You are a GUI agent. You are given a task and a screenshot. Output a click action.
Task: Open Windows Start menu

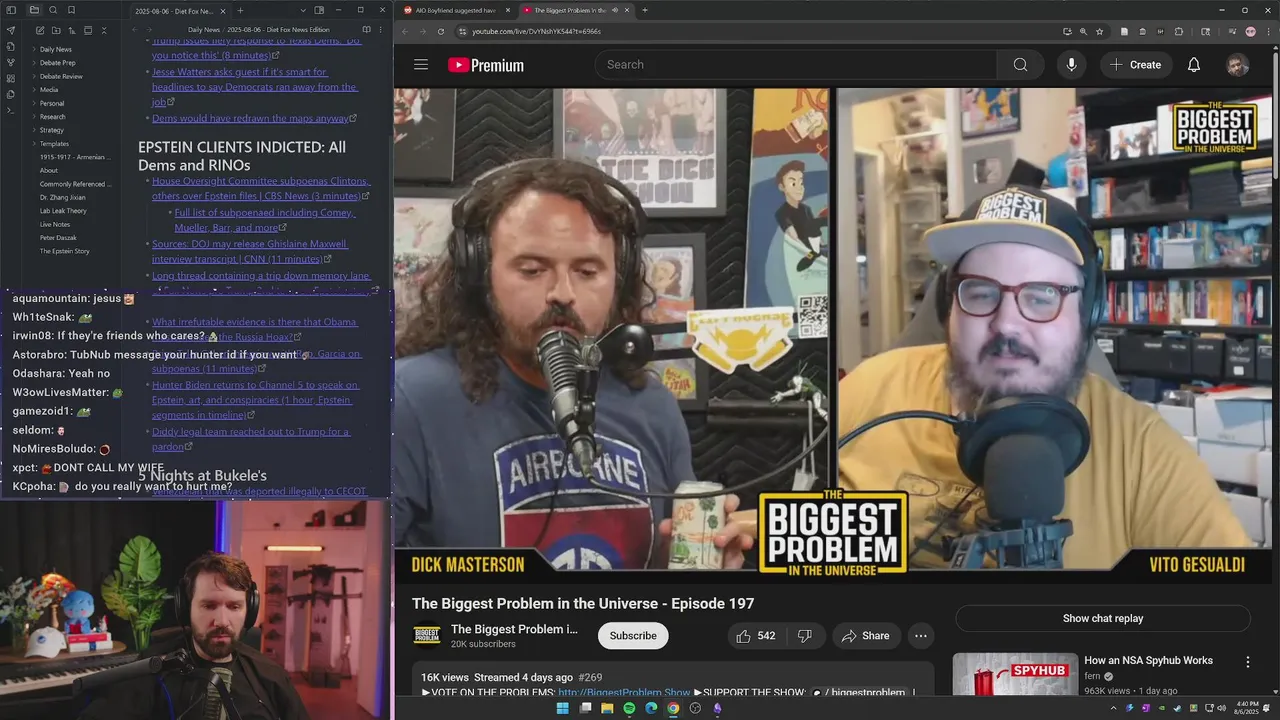coord(562,708)
